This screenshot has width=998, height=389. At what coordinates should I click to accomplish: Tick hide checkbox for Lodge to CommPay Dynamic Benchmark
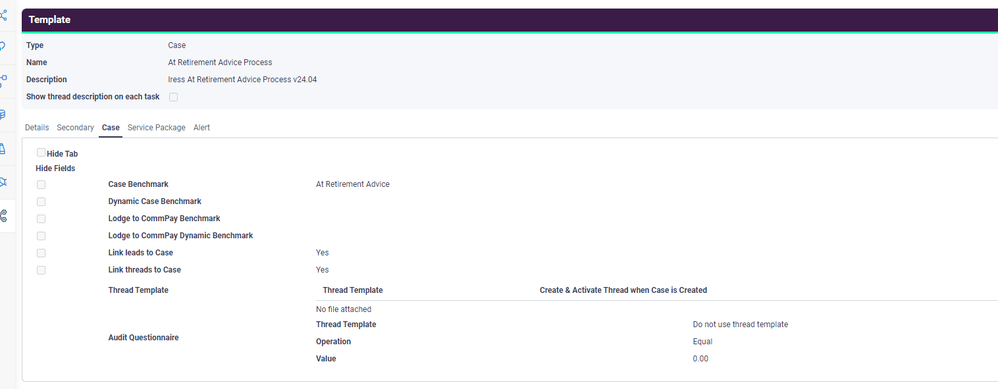pyautogui.click(x=41, y=236)
